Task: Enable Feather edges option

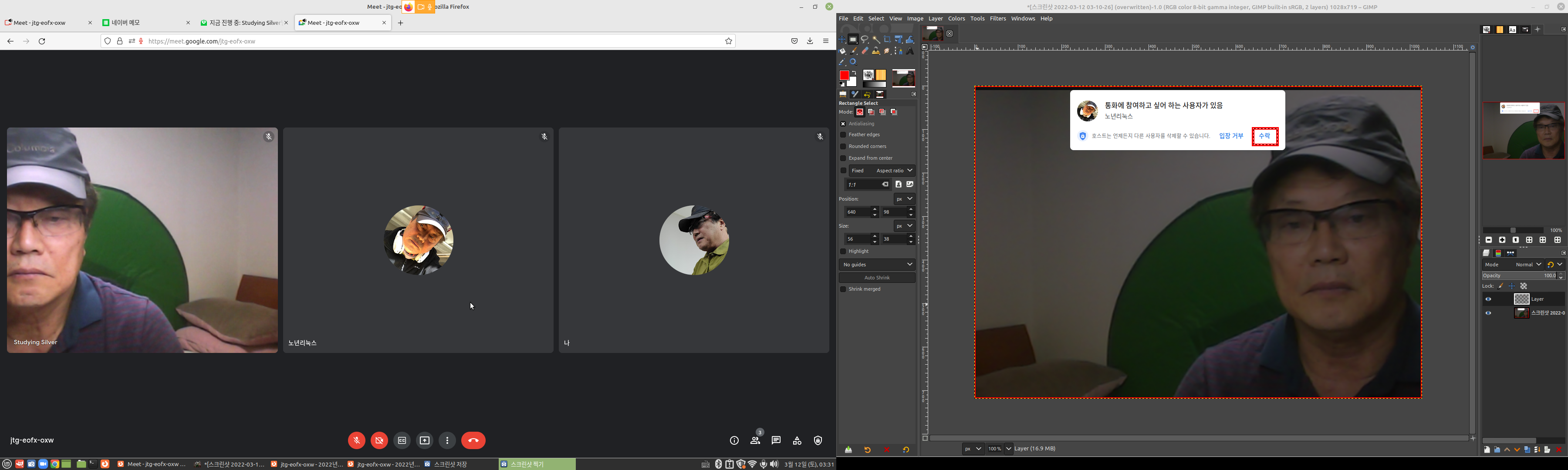Action: pyautogui.click(x=843, y=135)
